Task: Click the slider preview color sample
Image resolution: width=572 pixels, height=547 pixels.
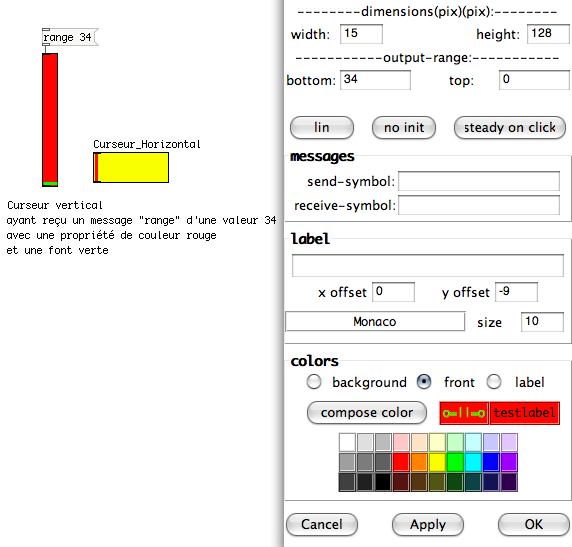Action: click(x=464, y=413)
